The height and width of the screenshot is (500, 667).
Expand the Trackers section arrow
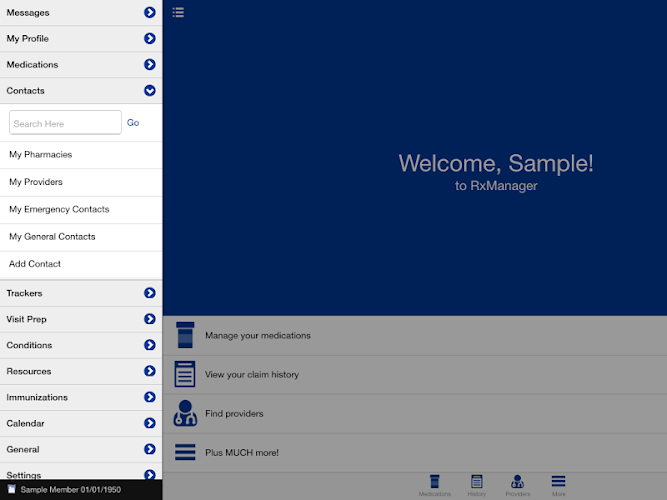150,293
